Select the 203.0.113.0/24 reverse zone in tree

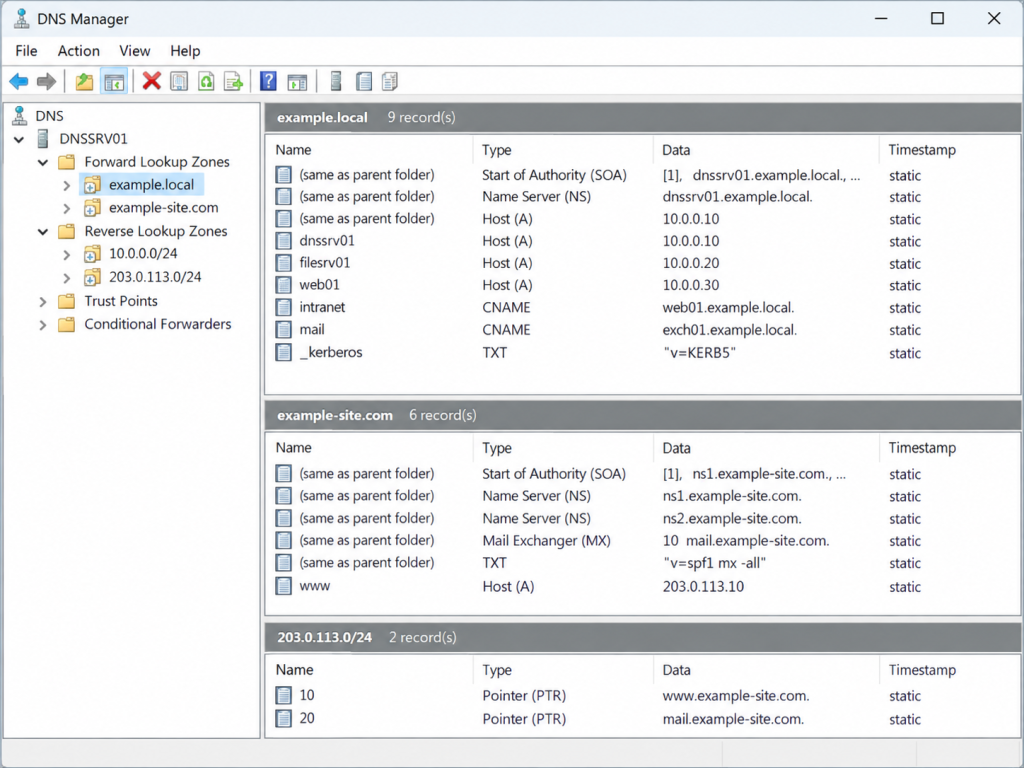tap(155, 277)
